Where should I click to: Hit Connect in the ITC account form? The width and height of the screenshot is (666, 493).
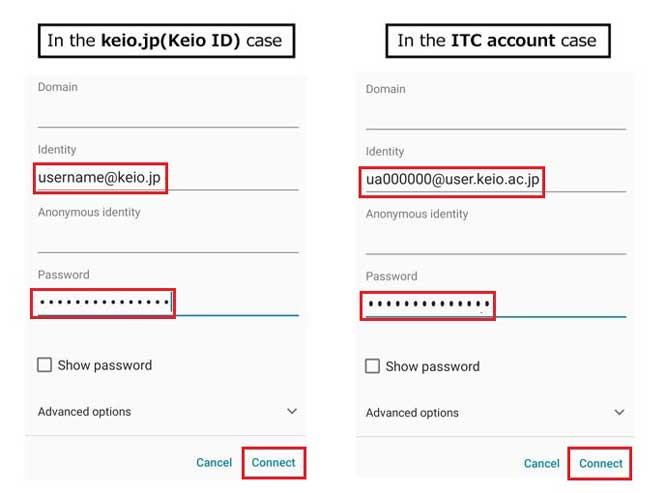coord(601,464)
